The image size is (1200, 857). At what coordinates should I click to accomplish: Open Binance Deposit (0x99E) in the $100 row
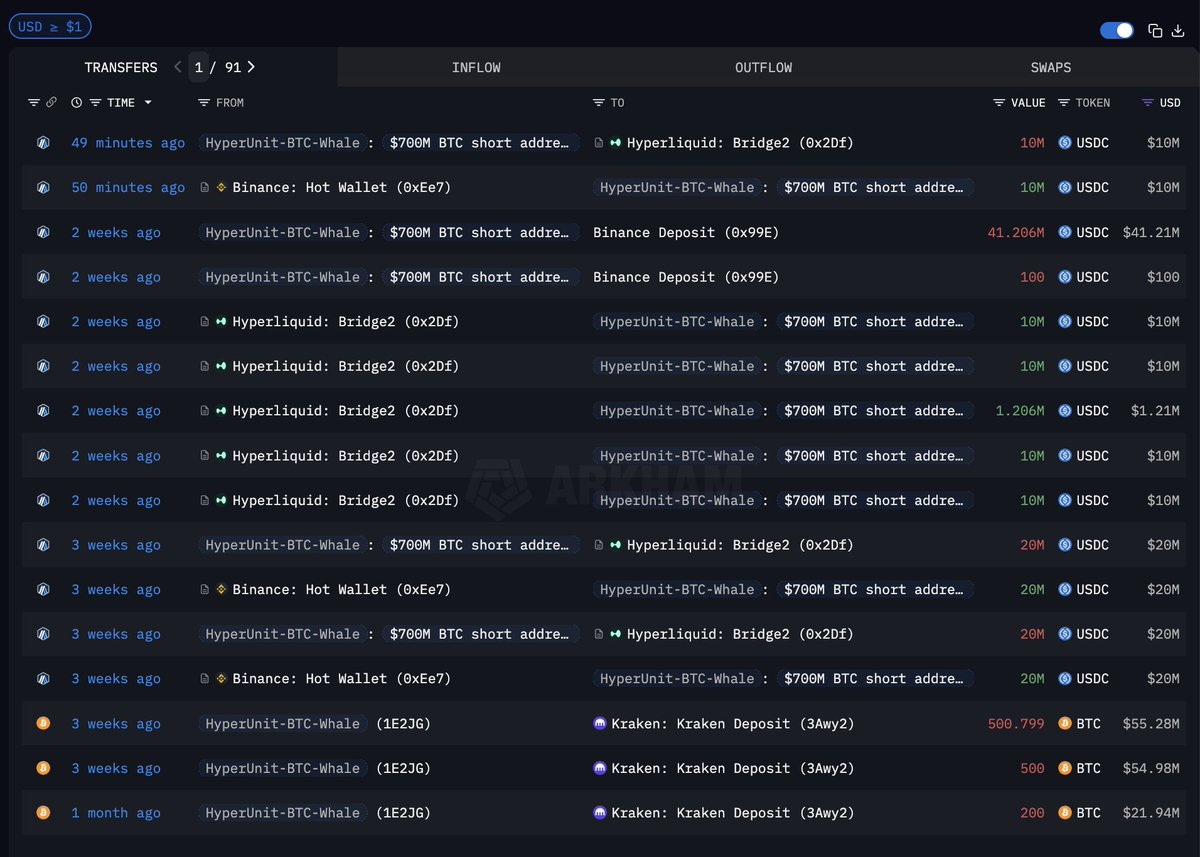tap(686, 277)
